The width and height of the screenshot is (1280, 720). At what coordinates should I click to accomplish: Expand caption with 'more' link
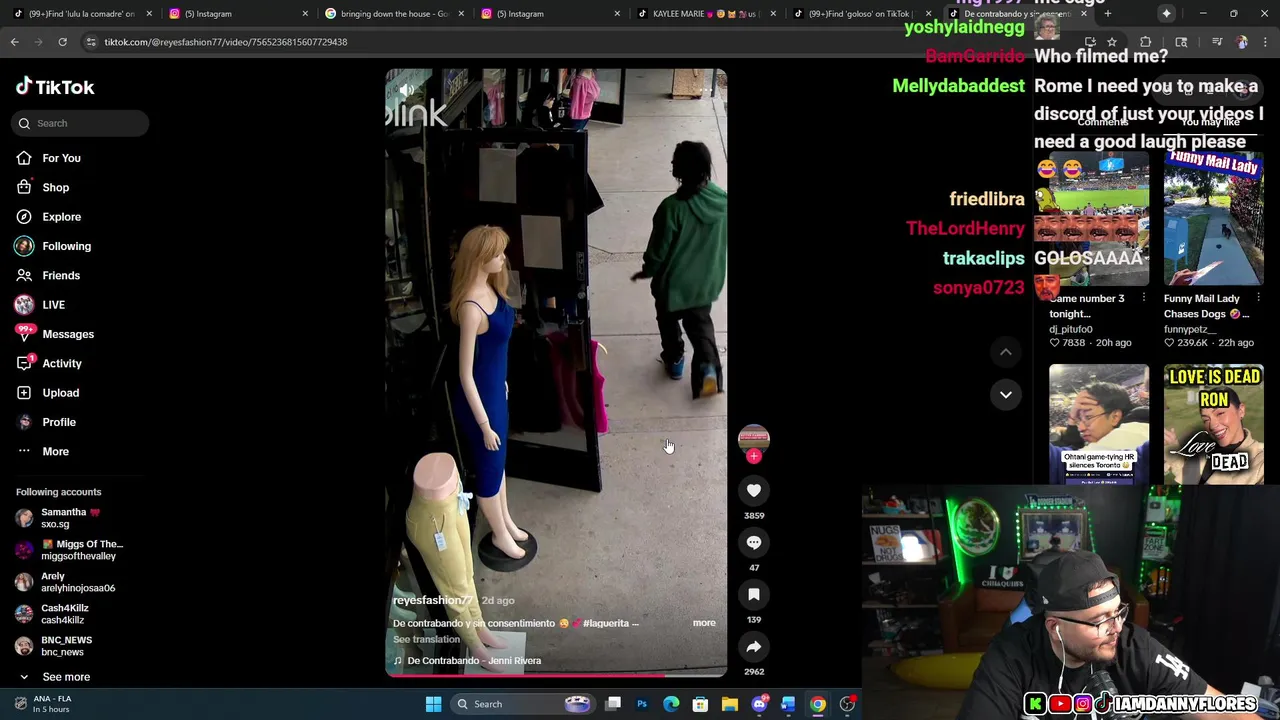point(704,623)
